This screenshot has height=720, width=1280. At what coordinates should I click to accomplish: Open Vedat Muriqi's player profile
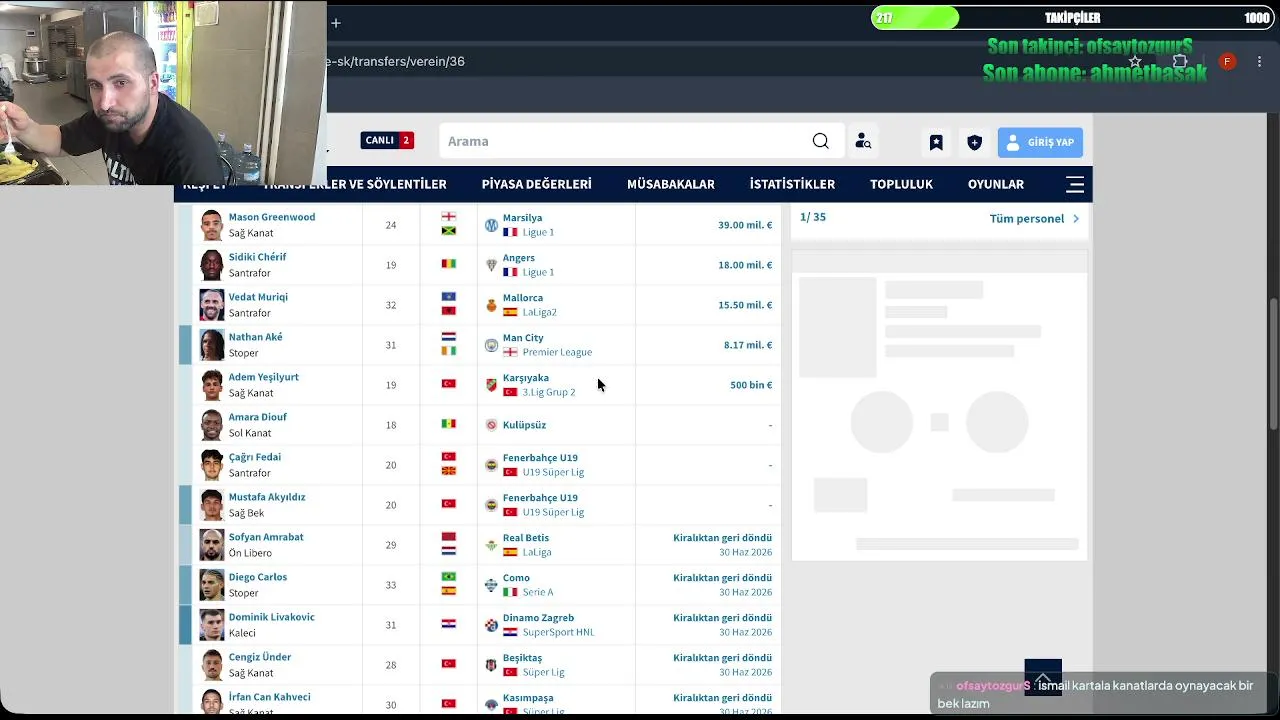[258, 297]
